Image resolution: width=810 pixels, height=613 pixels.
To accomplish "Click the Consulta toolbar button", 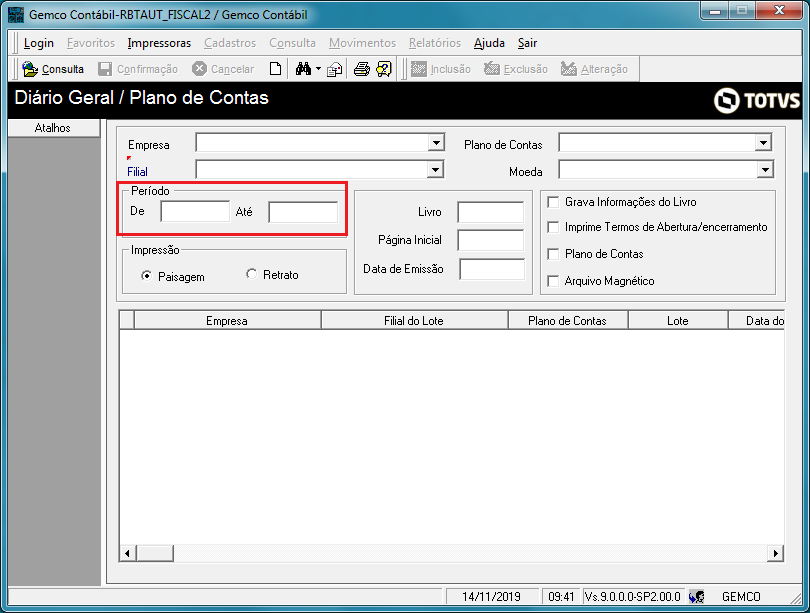I will tap(53, 69).
